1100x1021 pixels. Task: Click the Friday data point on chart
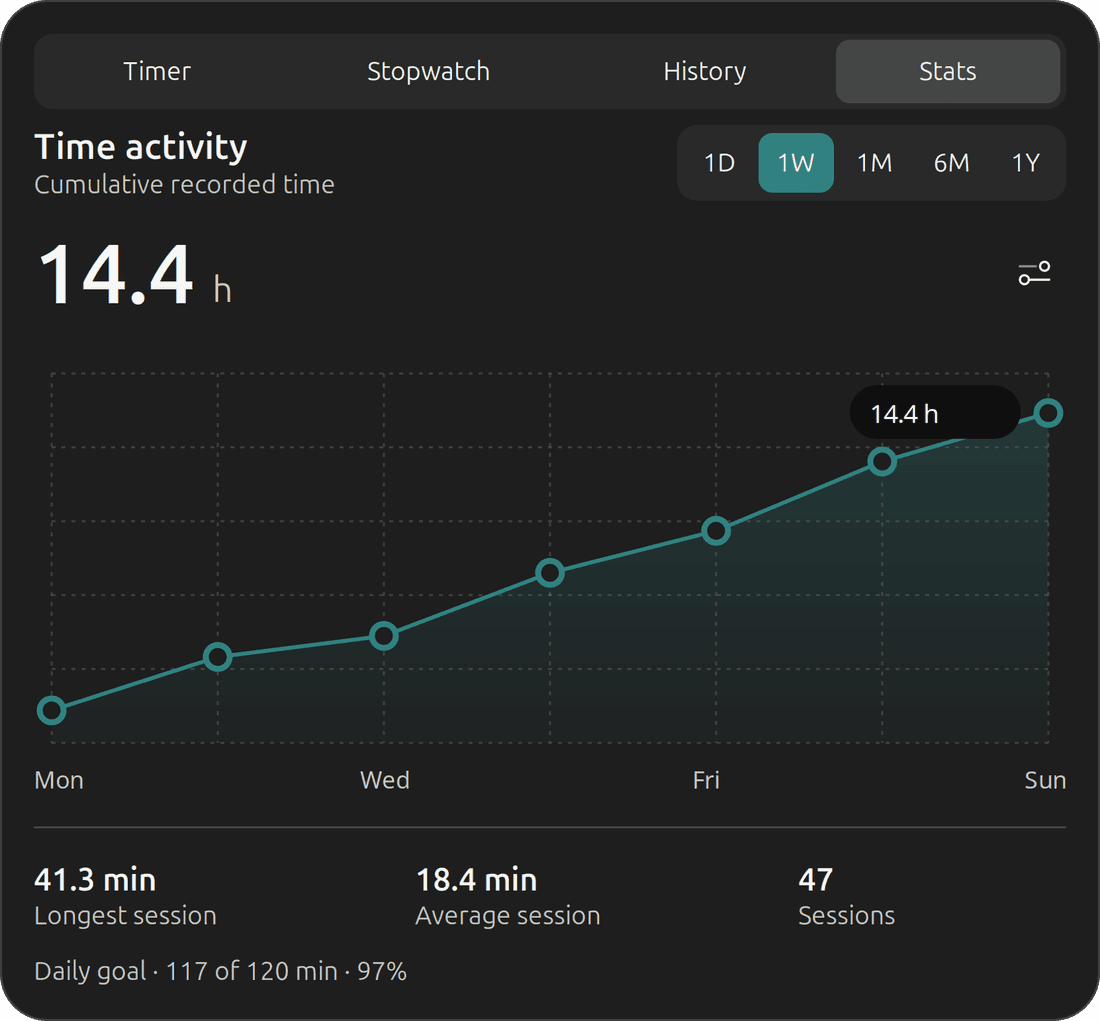716,531
